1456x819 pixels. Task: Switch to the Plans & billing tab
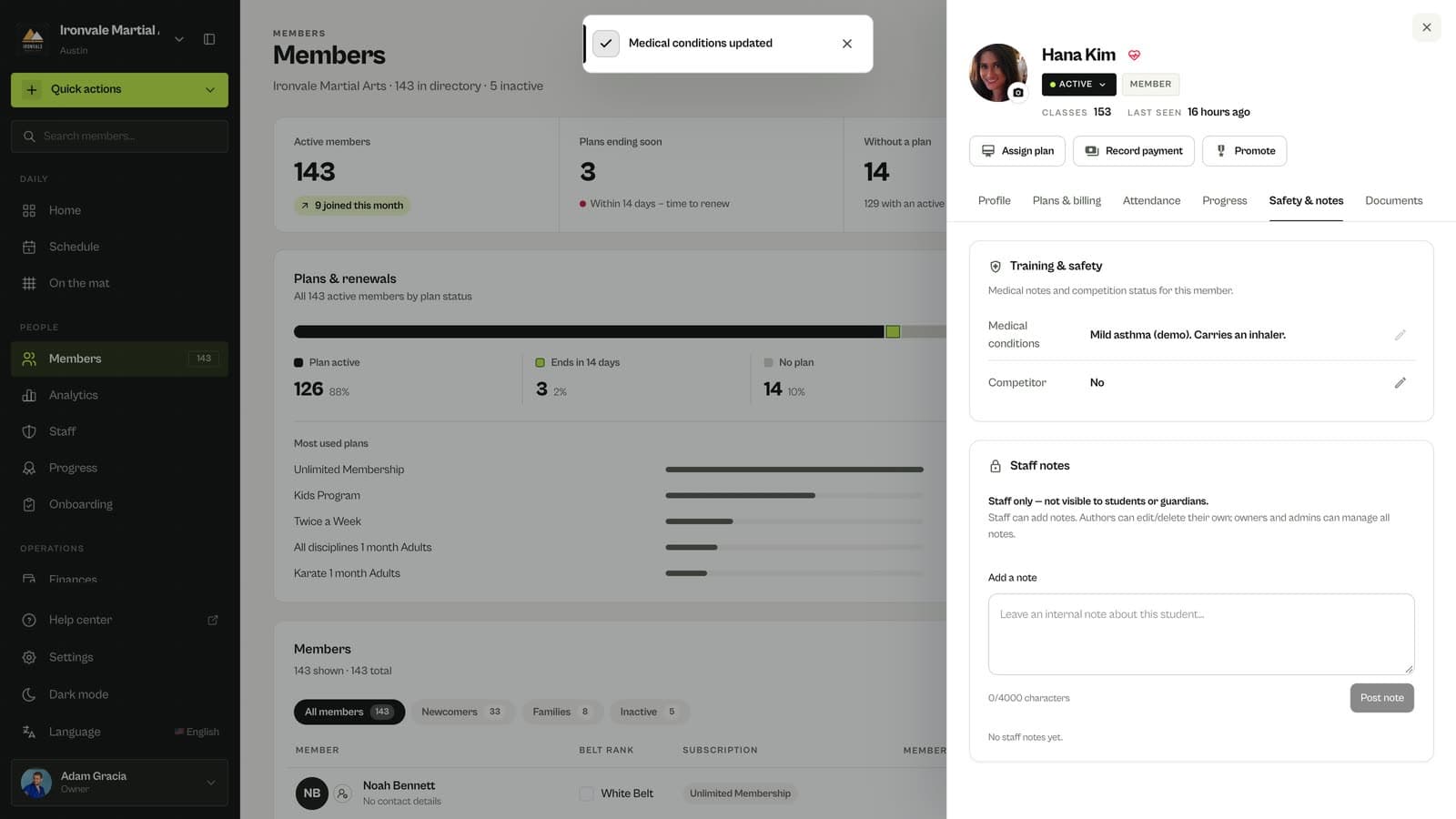(x=1067, y=201)
